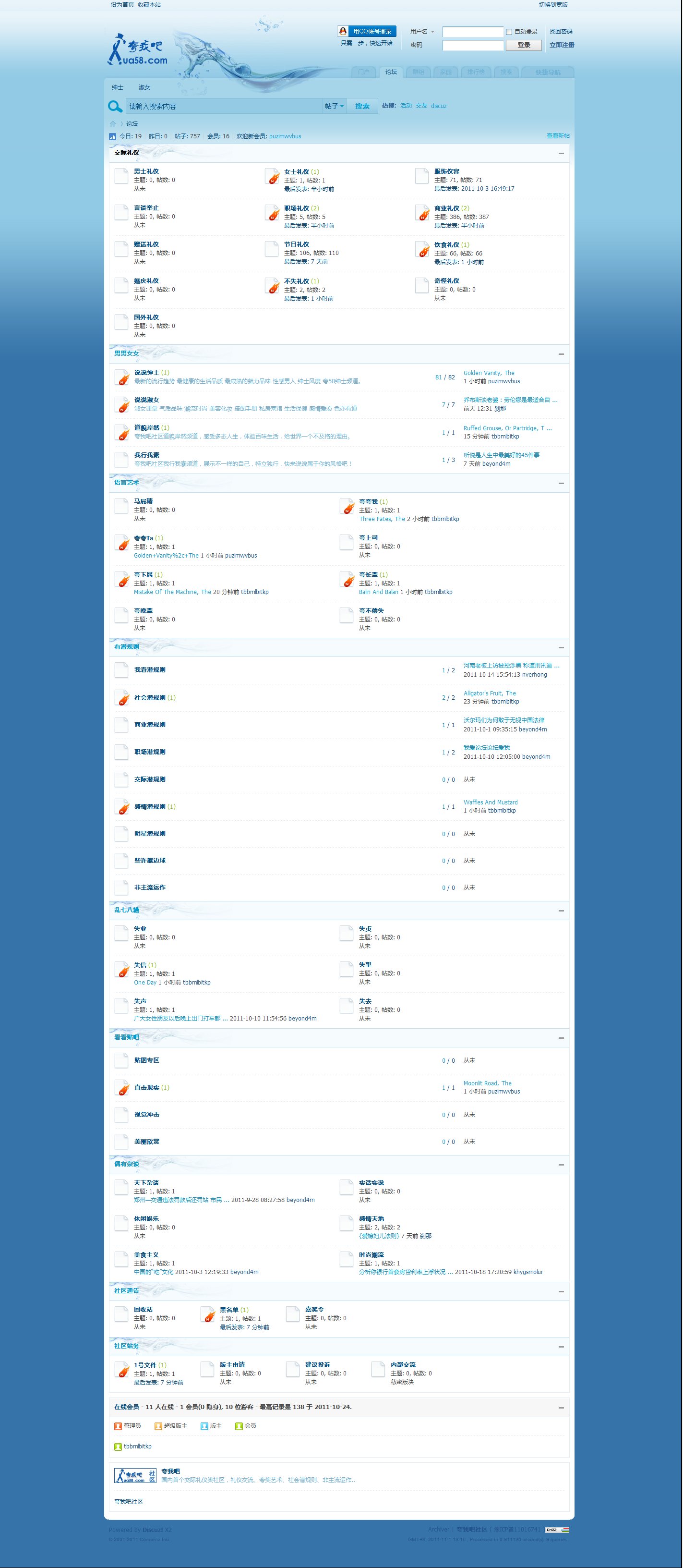Open the 淑女 navigation link
The height and width of the screenshot is (1568, 683).
[x=144, y=88]
